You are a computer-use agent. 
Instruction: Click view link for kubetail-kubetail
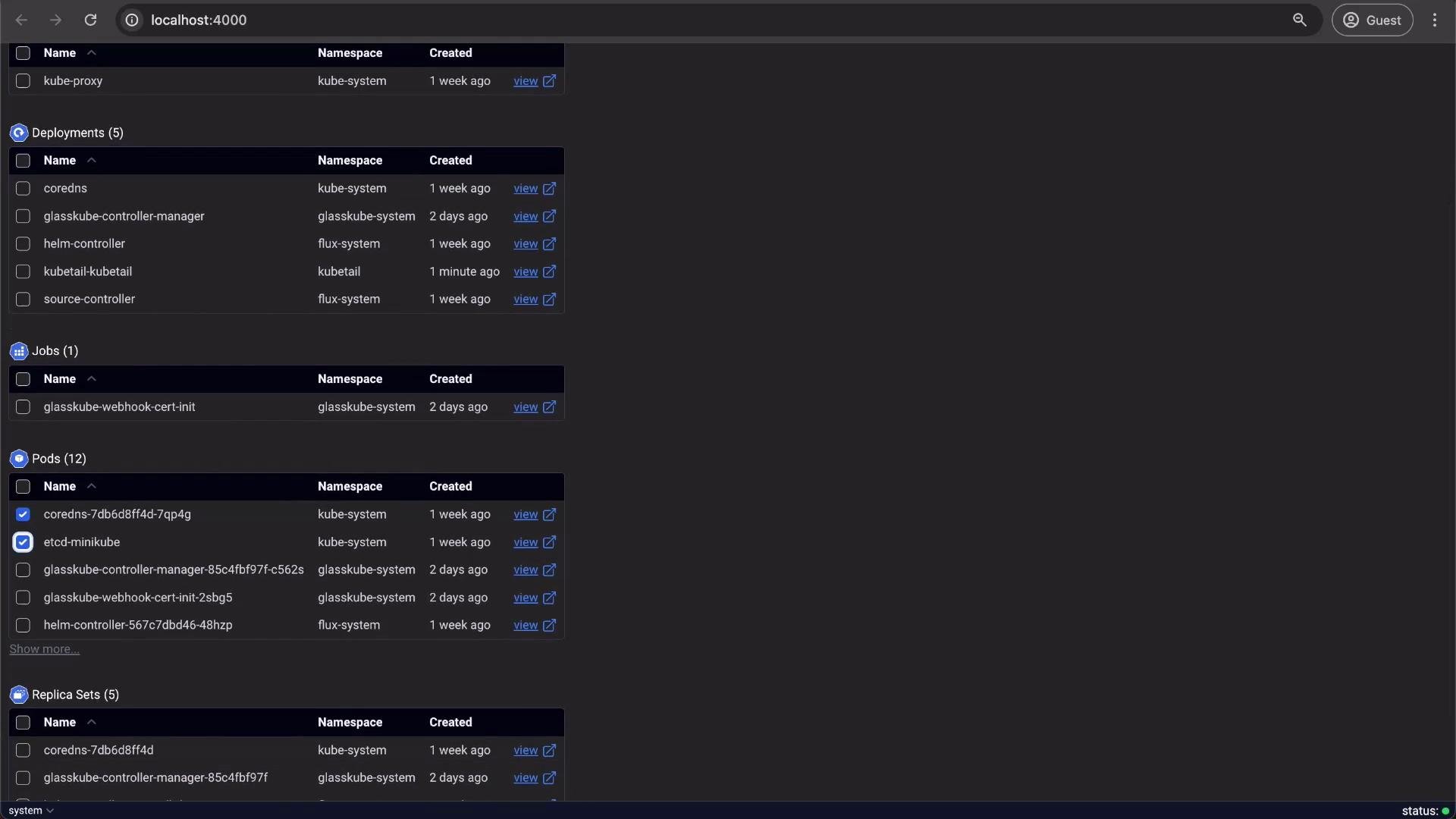[526, 271]
